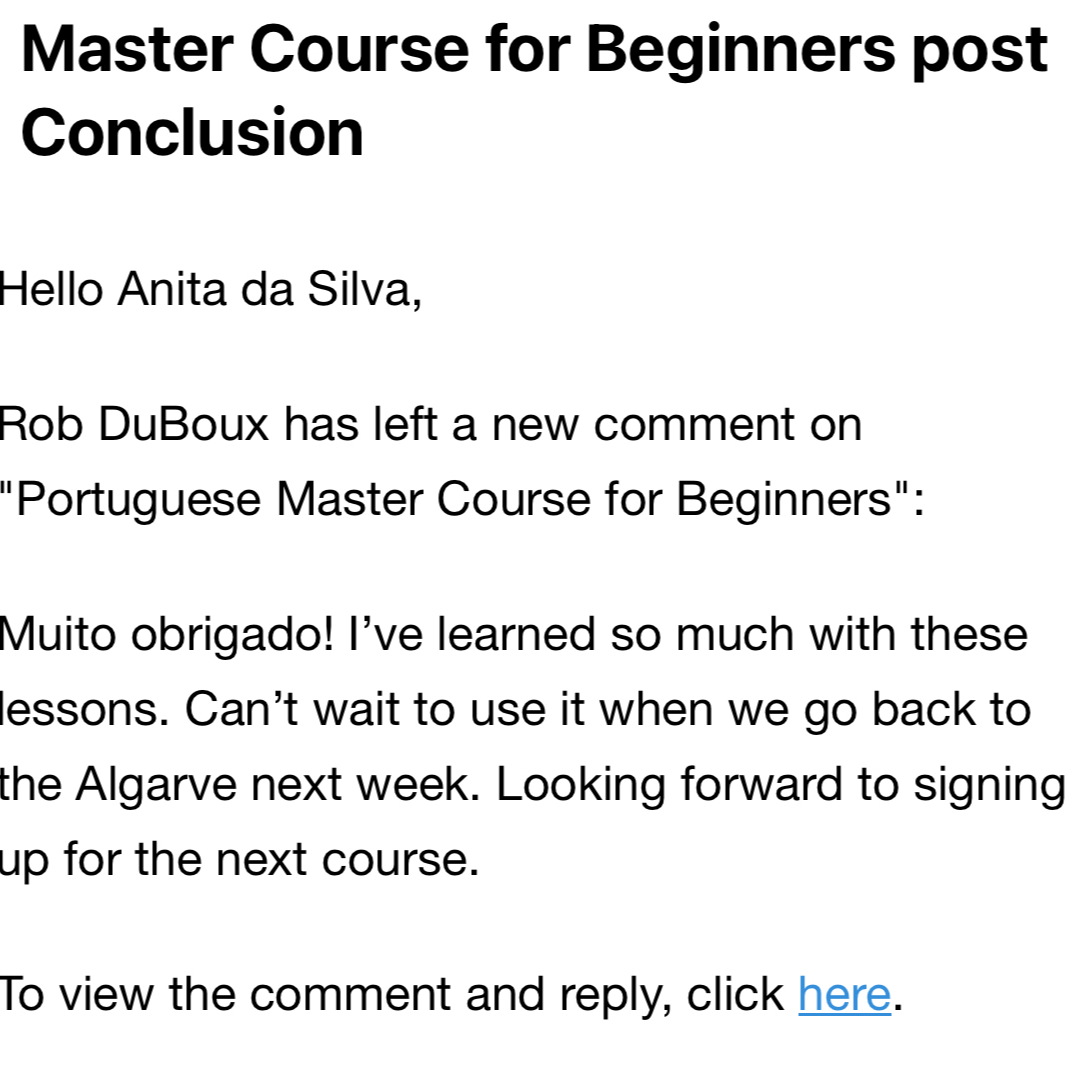The width and height of the screenshot is (1074, 1074).
Task: Click the greeting "Hello Anita da Silva,"
Action: pos(210,290)
